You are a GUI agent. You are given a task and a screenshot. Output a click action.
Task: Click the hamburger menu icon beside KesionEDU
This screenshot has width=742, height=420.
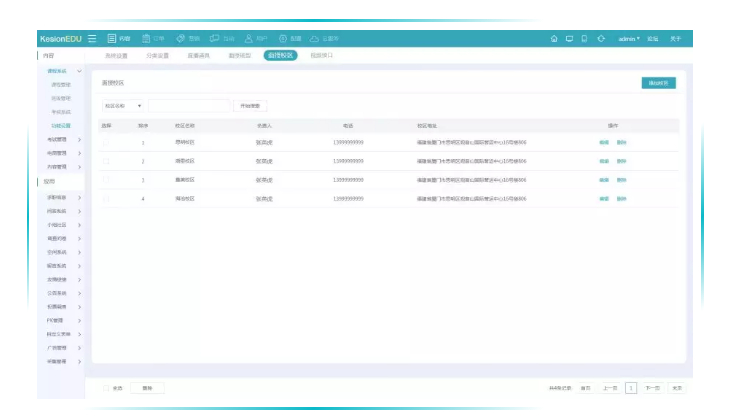pyautogui.click(x=92, y=39)
